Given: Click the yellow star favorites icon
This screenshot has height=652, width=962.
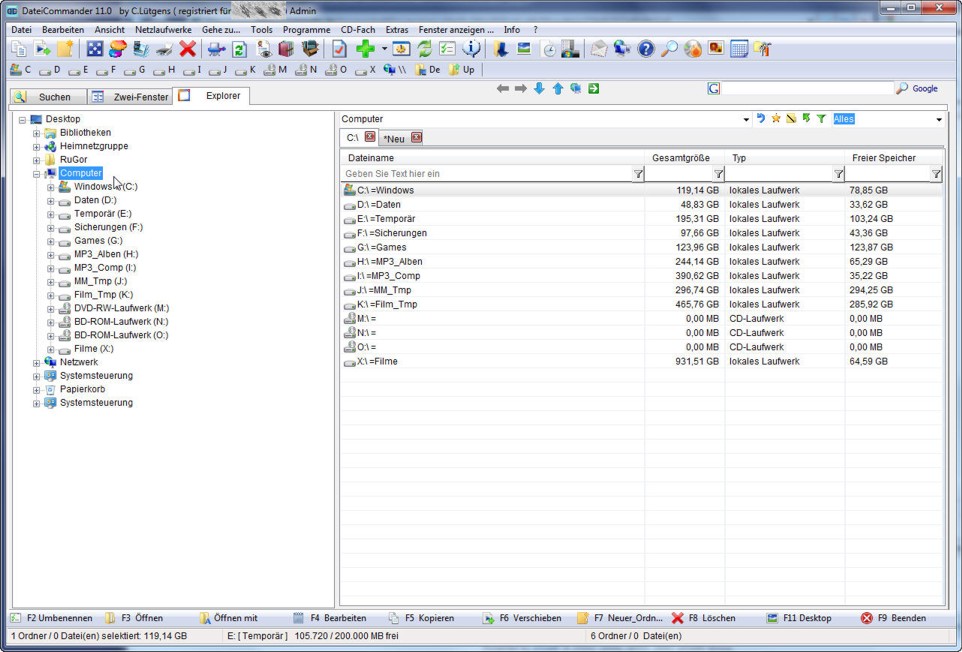Looking at the screenshot, I should click(775, 119).
